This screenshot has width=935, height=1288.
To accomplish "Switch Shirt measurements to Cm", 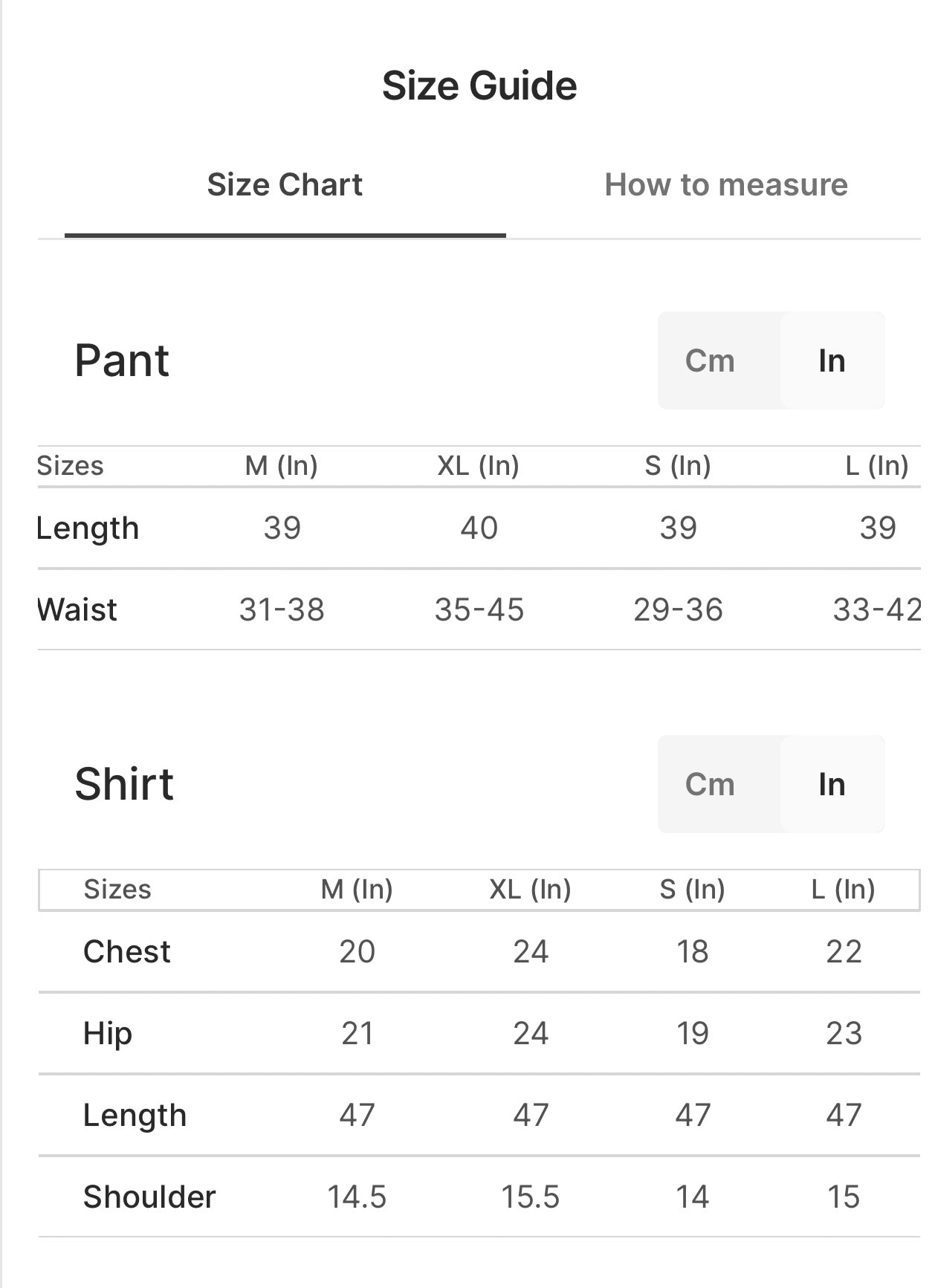I will click(x=710, y=784).
